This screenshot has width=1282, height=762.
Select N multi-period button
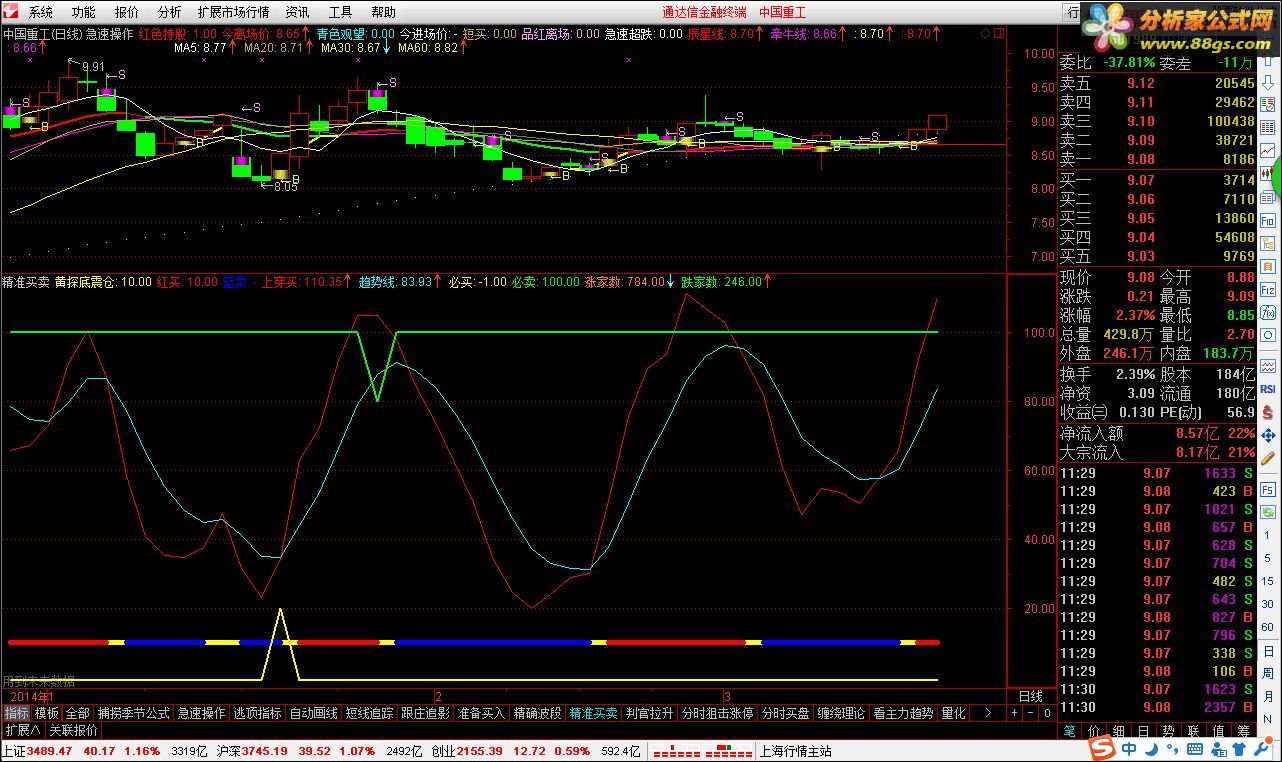1268,719
